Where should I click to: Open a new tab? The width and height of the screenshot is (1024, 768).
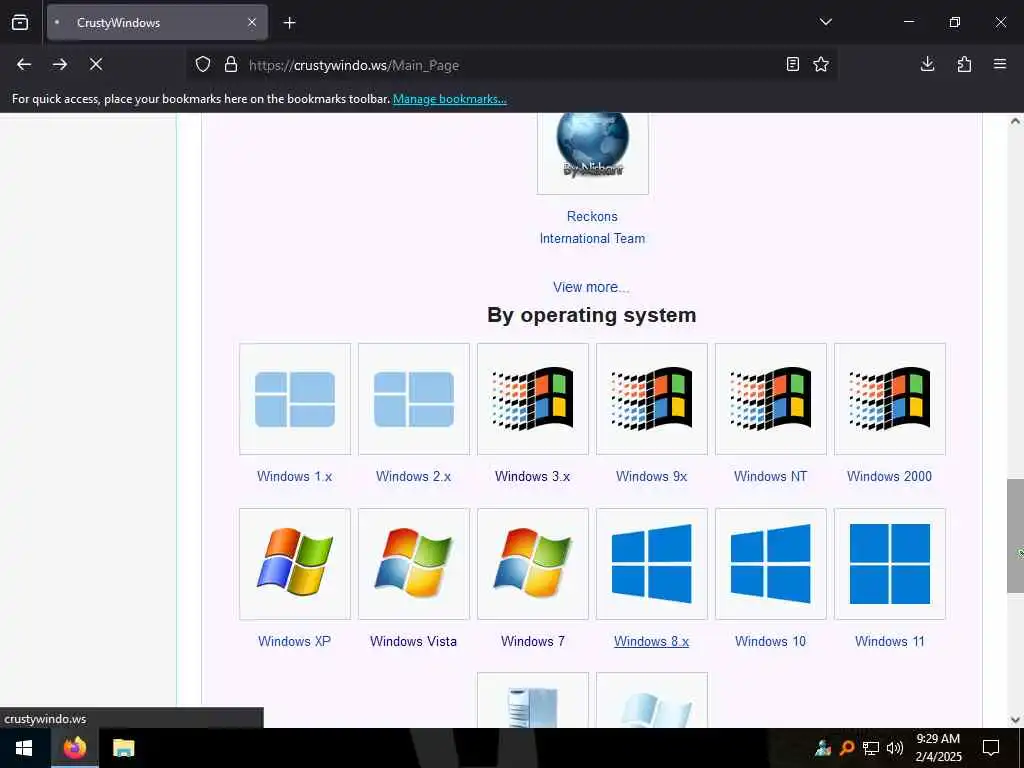[x=289, y=23]
